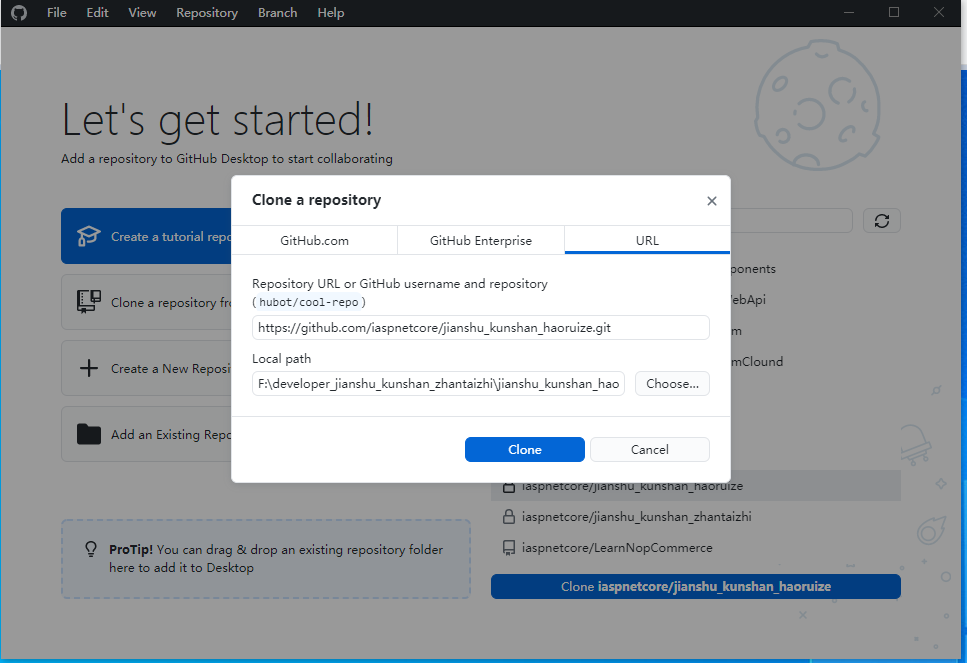This screenshot has width=967, height=663.
Task: Click the lightbulb ProTip icon
Action: 91,549
